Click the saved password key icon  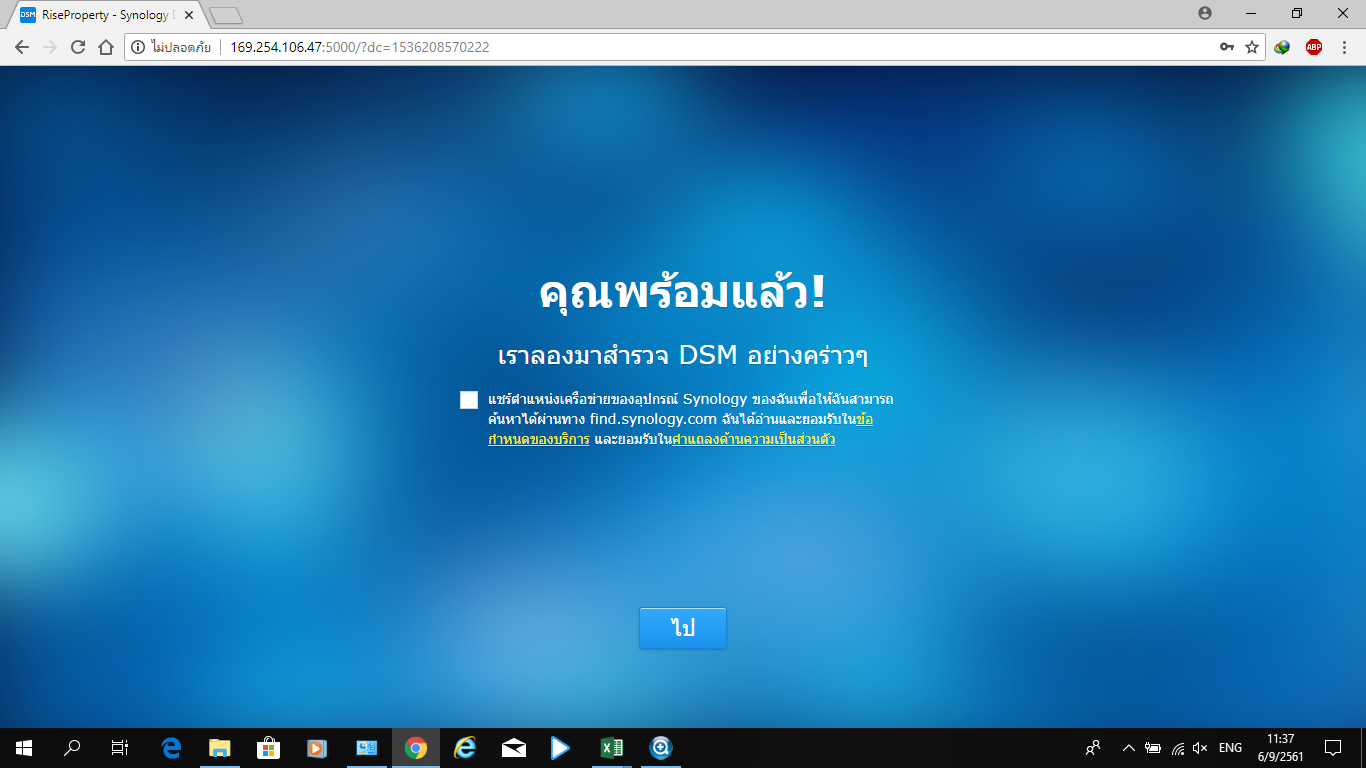click(1226, 47)
